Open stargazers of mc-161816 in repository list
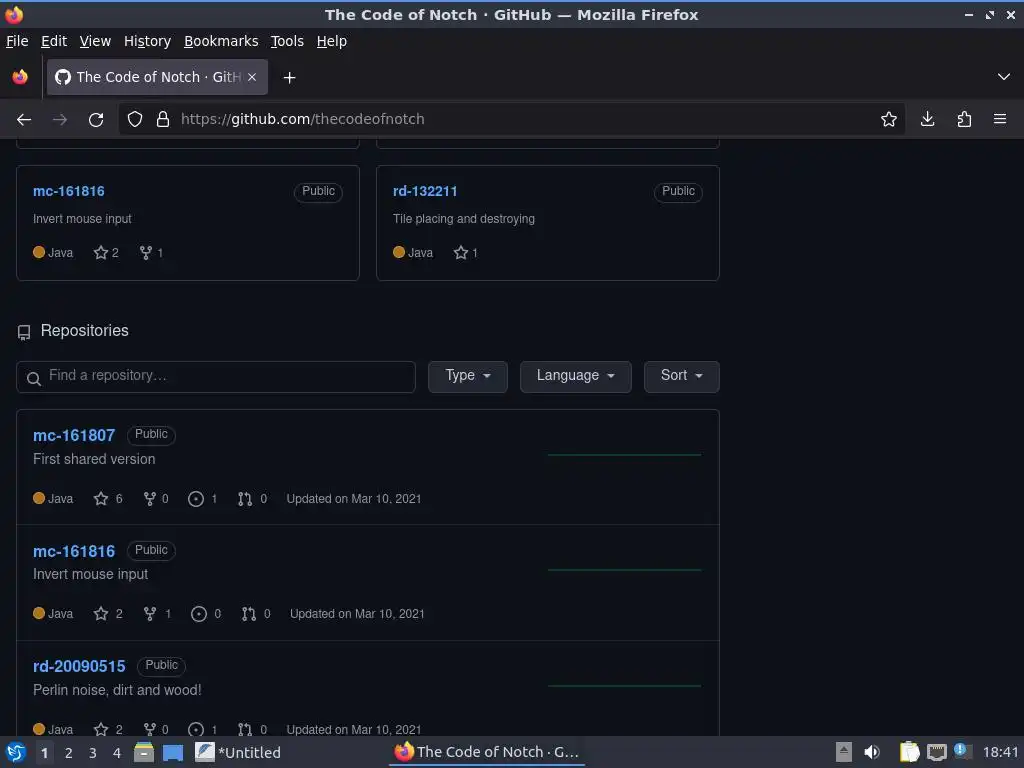Viewport: 1024px width, 768px height. click(x=108, y=614)
